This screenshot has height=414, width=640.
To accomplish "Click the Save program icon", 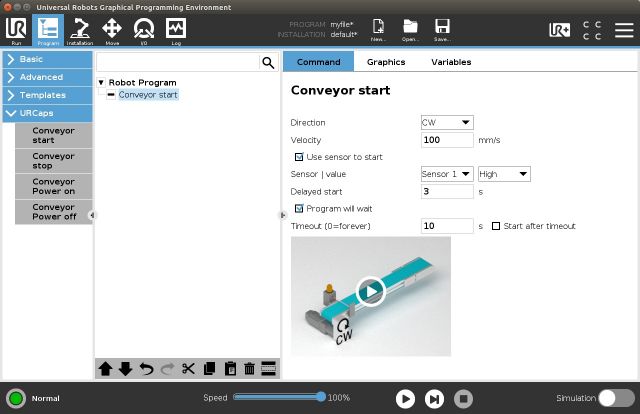I will pos(441,29).
